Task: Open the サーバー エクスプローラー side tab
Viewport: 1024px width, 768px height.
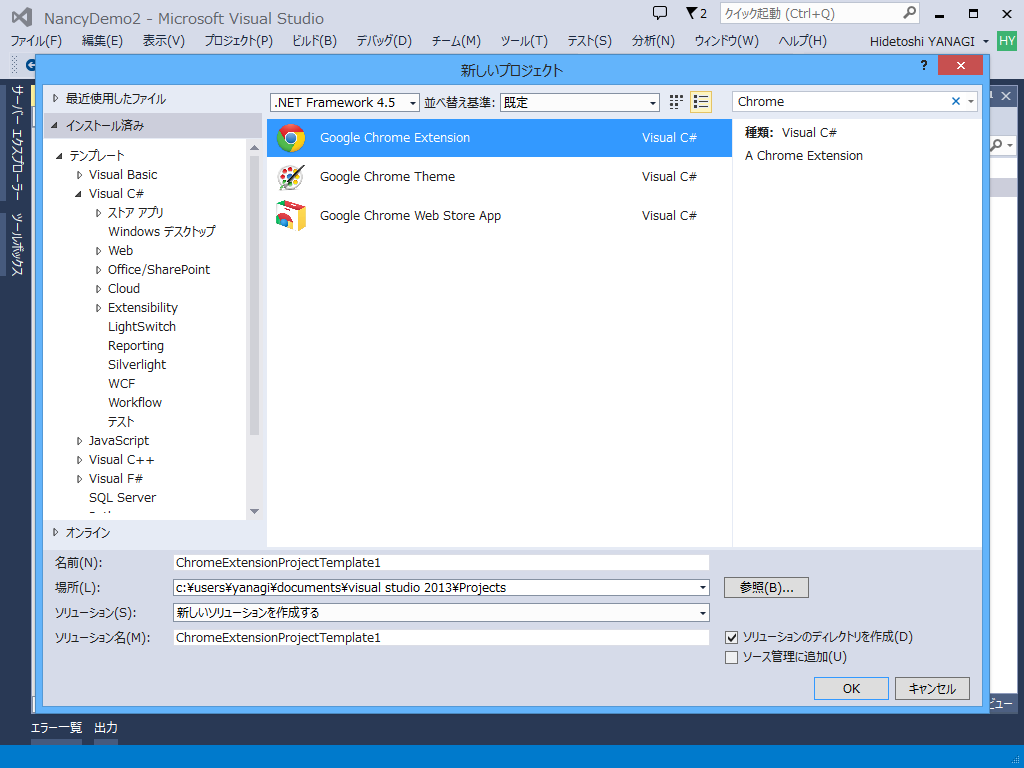Action: click(18, 142)
